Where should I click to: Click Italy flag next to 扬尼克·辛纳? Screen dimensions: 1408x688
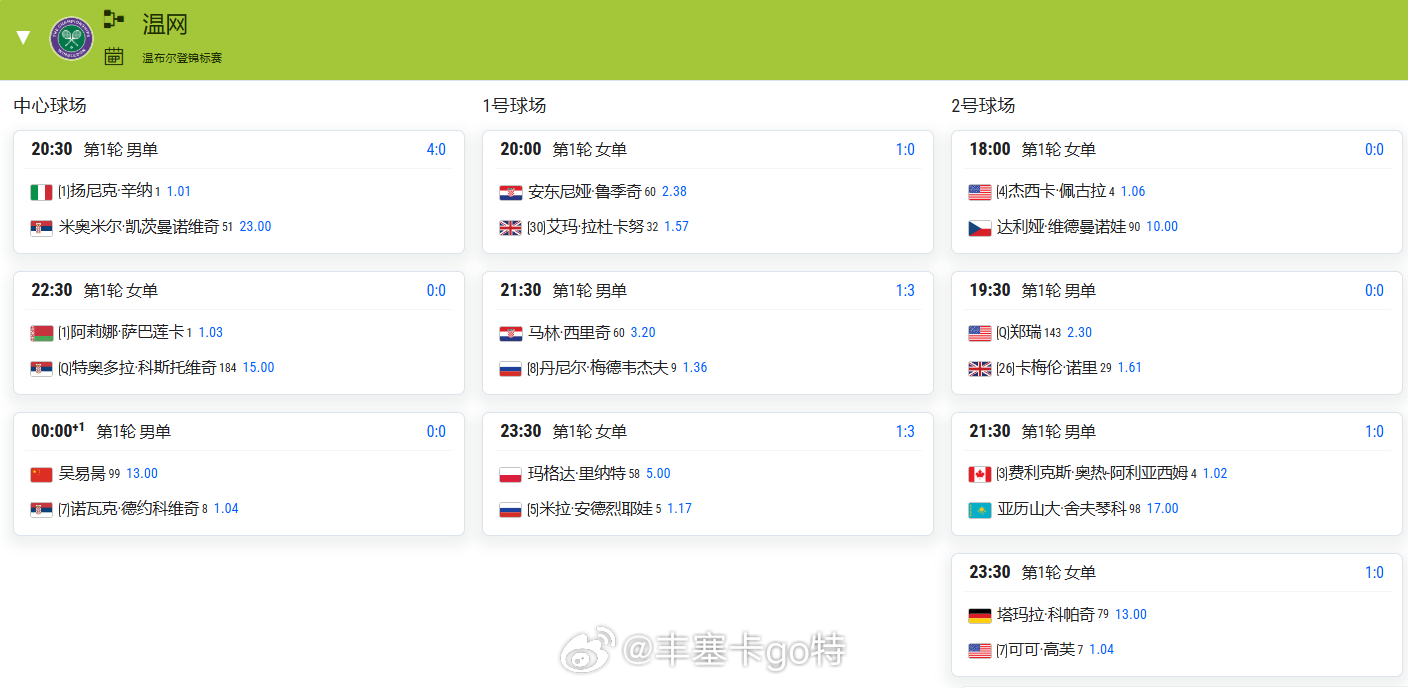click(42, 192)
